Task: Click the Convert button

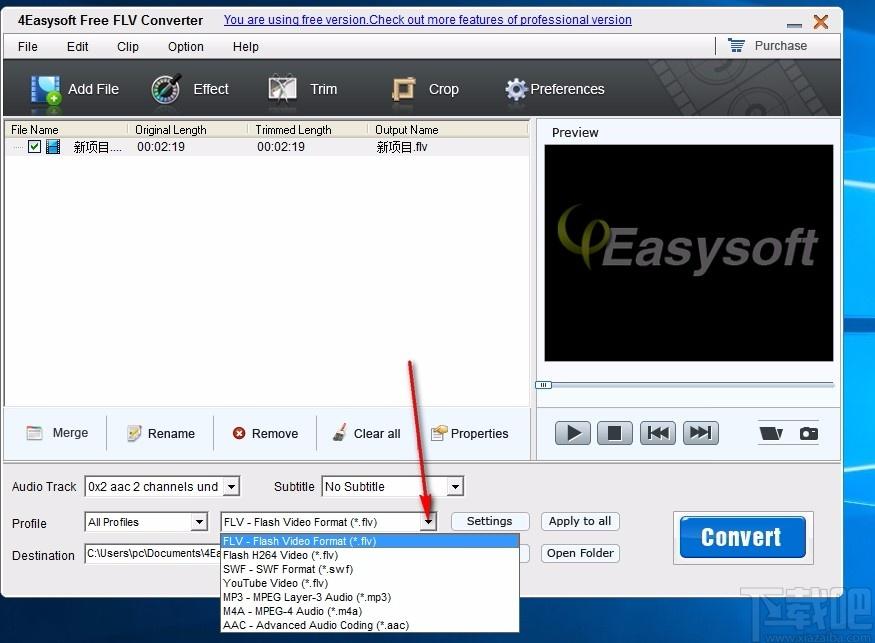Action: [x=742, y=537]
